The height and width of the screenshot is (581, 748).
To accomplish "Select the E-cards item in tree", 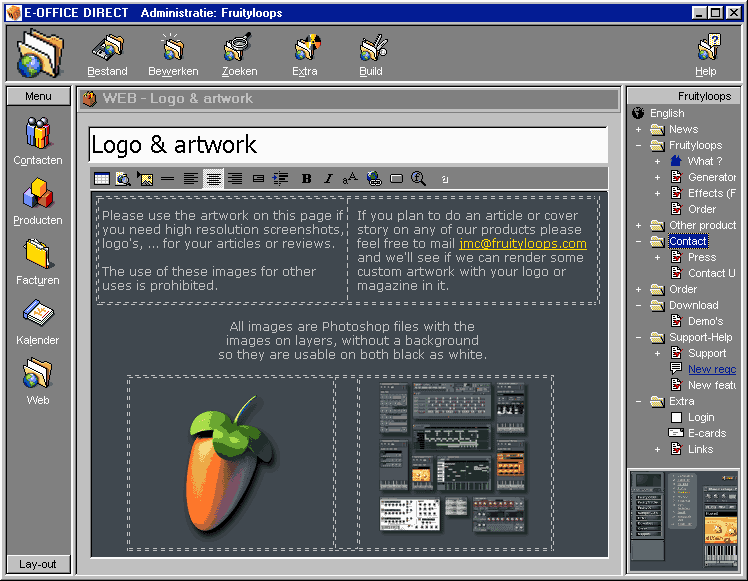I will pyautogui.click(x=706, y=433).
